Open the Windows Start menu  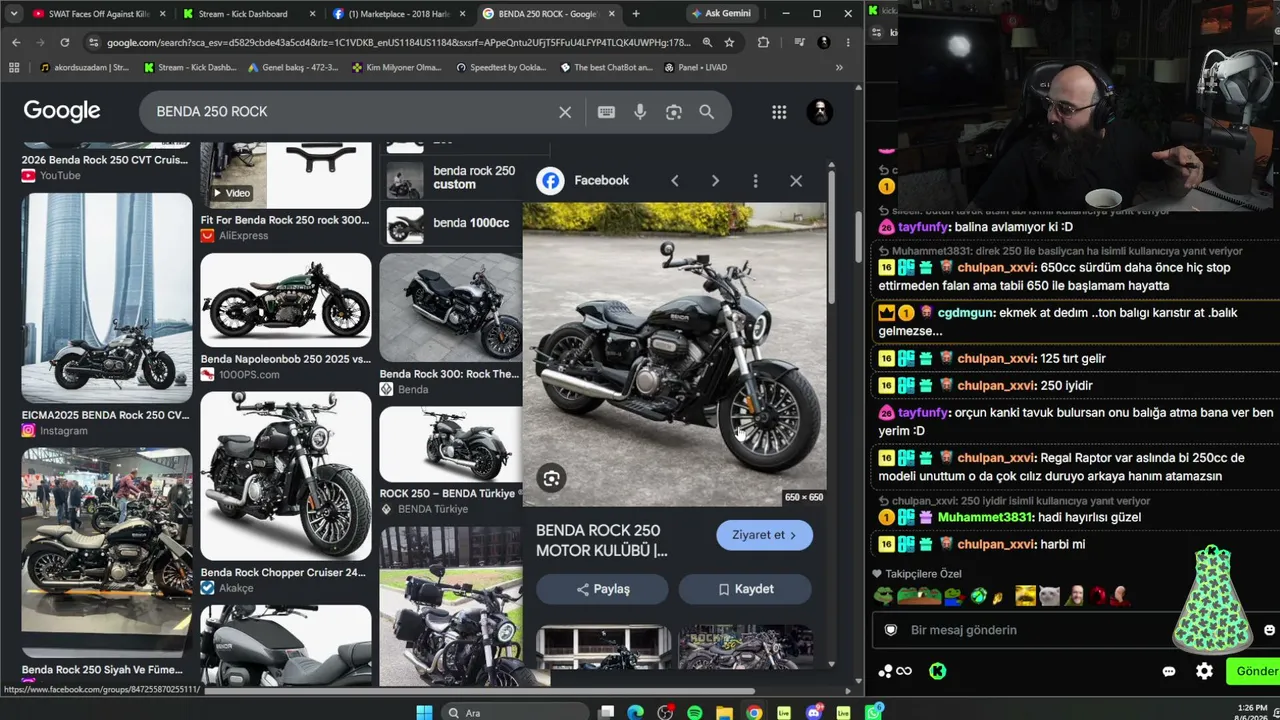424,713
